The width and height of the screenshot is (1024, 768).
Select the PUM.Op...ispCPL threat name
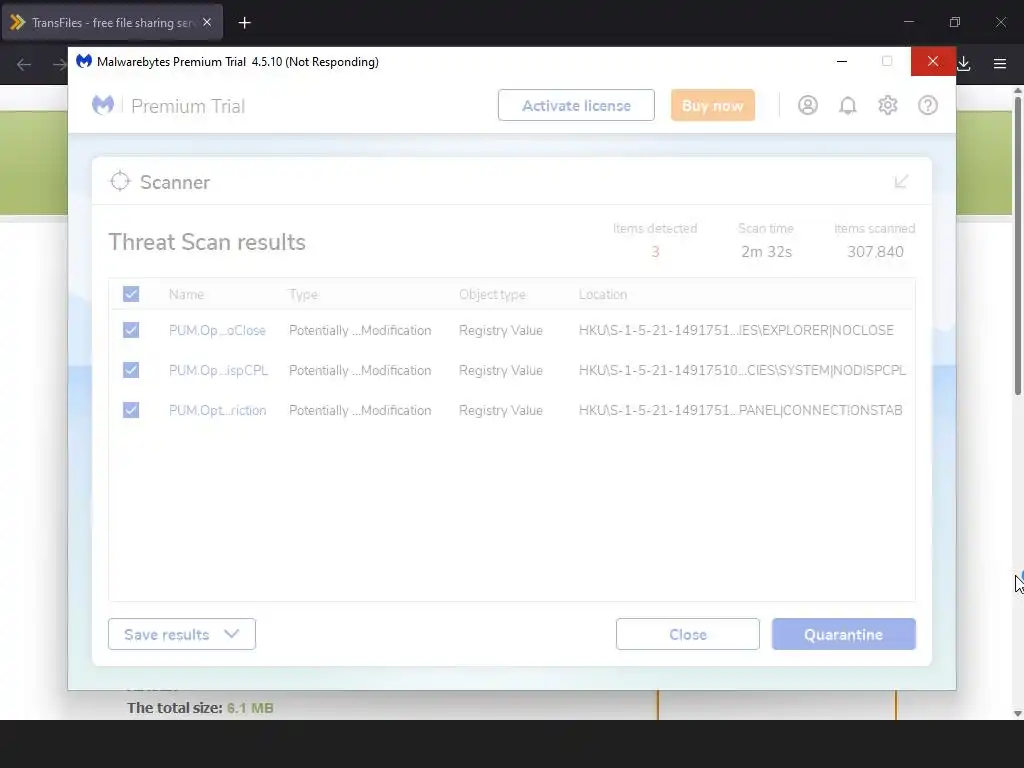click(218, 370)
